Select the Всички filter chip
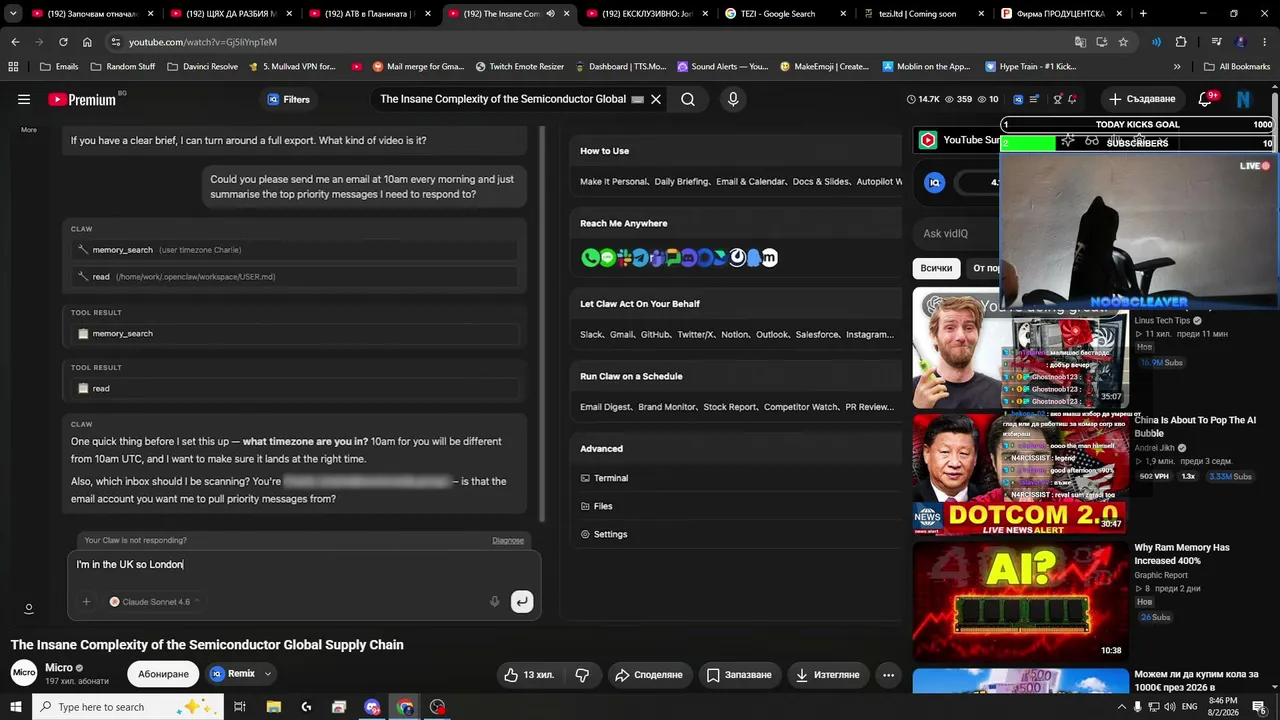This screenshot has width=1280, height=720. [936, 268]
